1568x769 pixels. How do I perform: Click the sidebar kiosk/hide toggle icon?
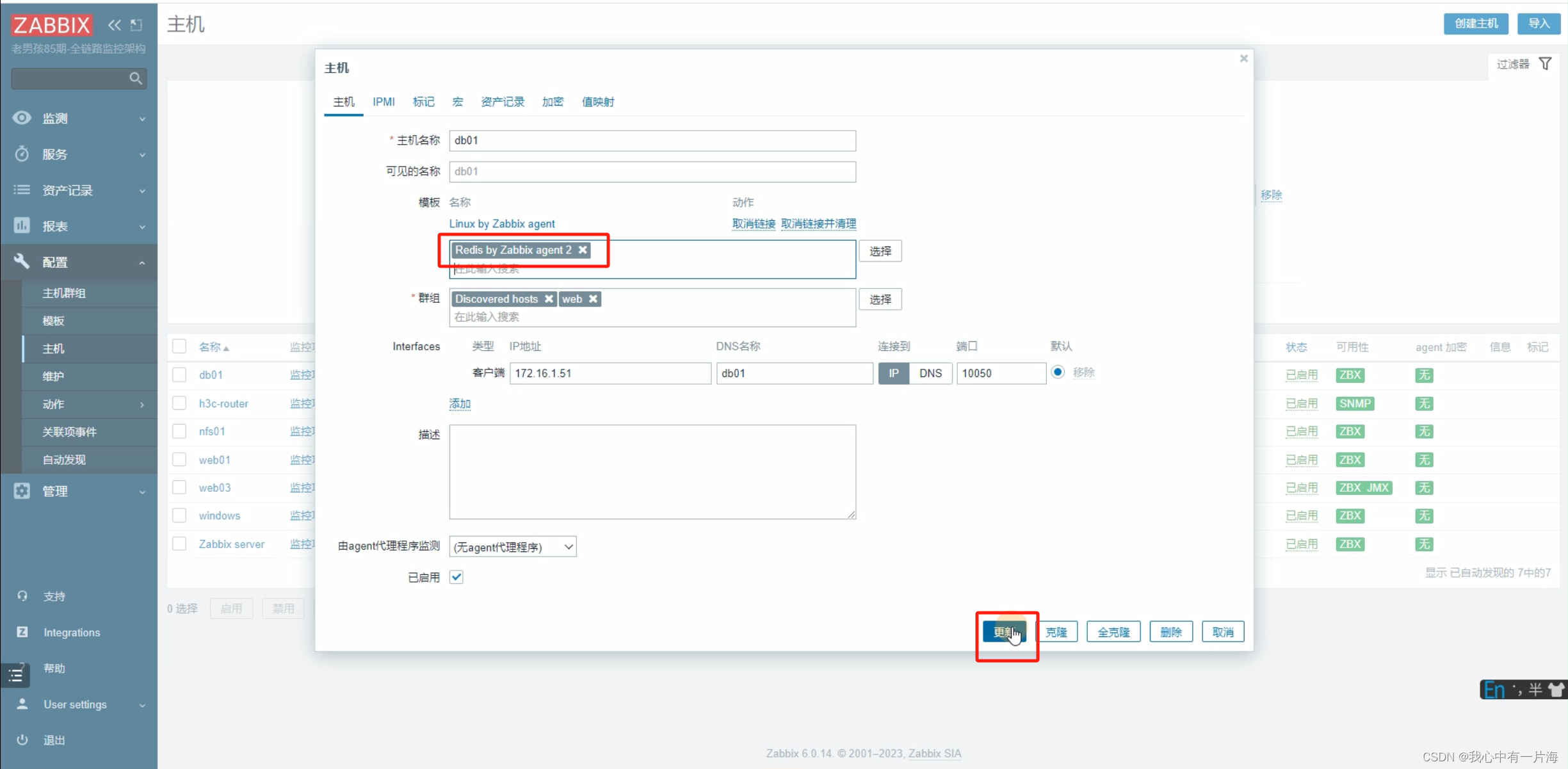136,25
